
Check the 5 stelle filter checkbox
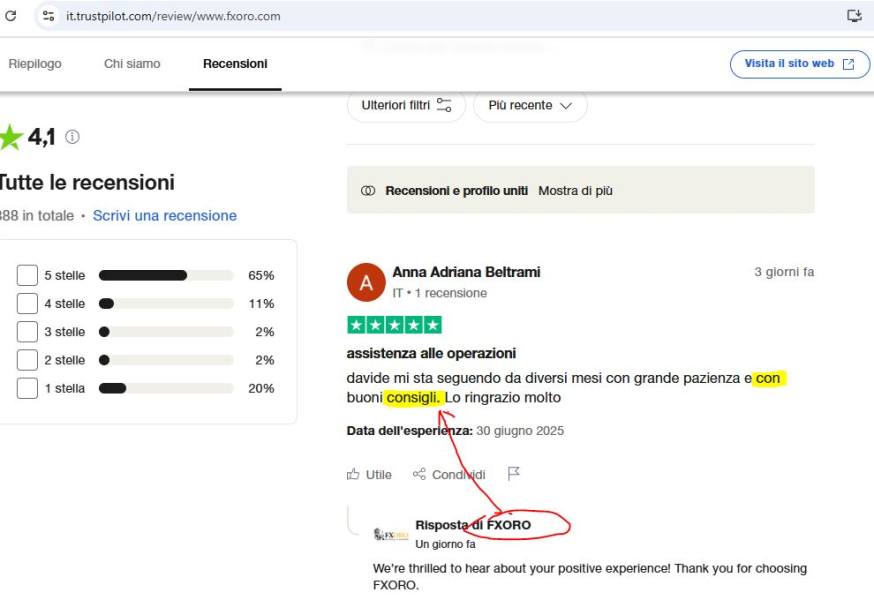tap(27, 275)
